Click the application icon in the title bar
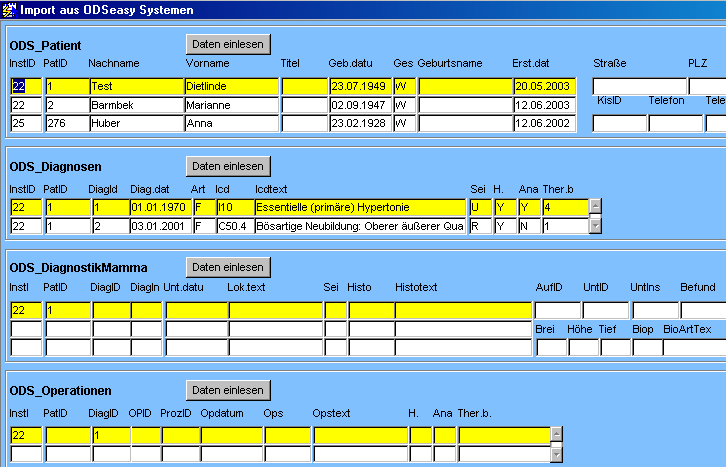The width and height of the screenshot is (726, 467). coord(9,9)
